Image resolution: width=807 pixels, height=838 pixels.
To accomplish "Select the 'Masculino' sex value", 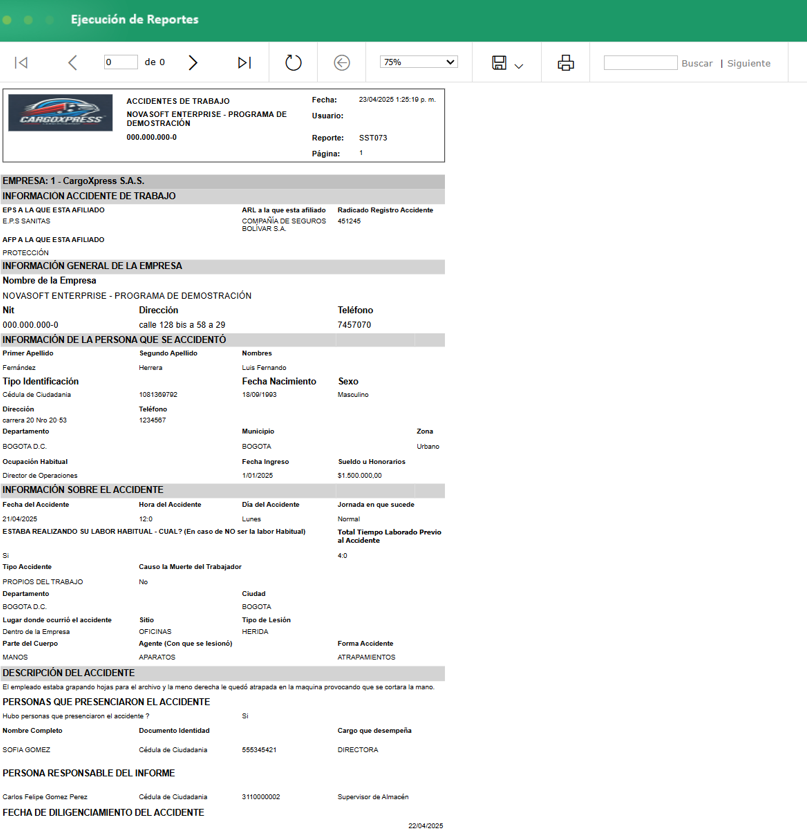I will (x=353, y=395).
